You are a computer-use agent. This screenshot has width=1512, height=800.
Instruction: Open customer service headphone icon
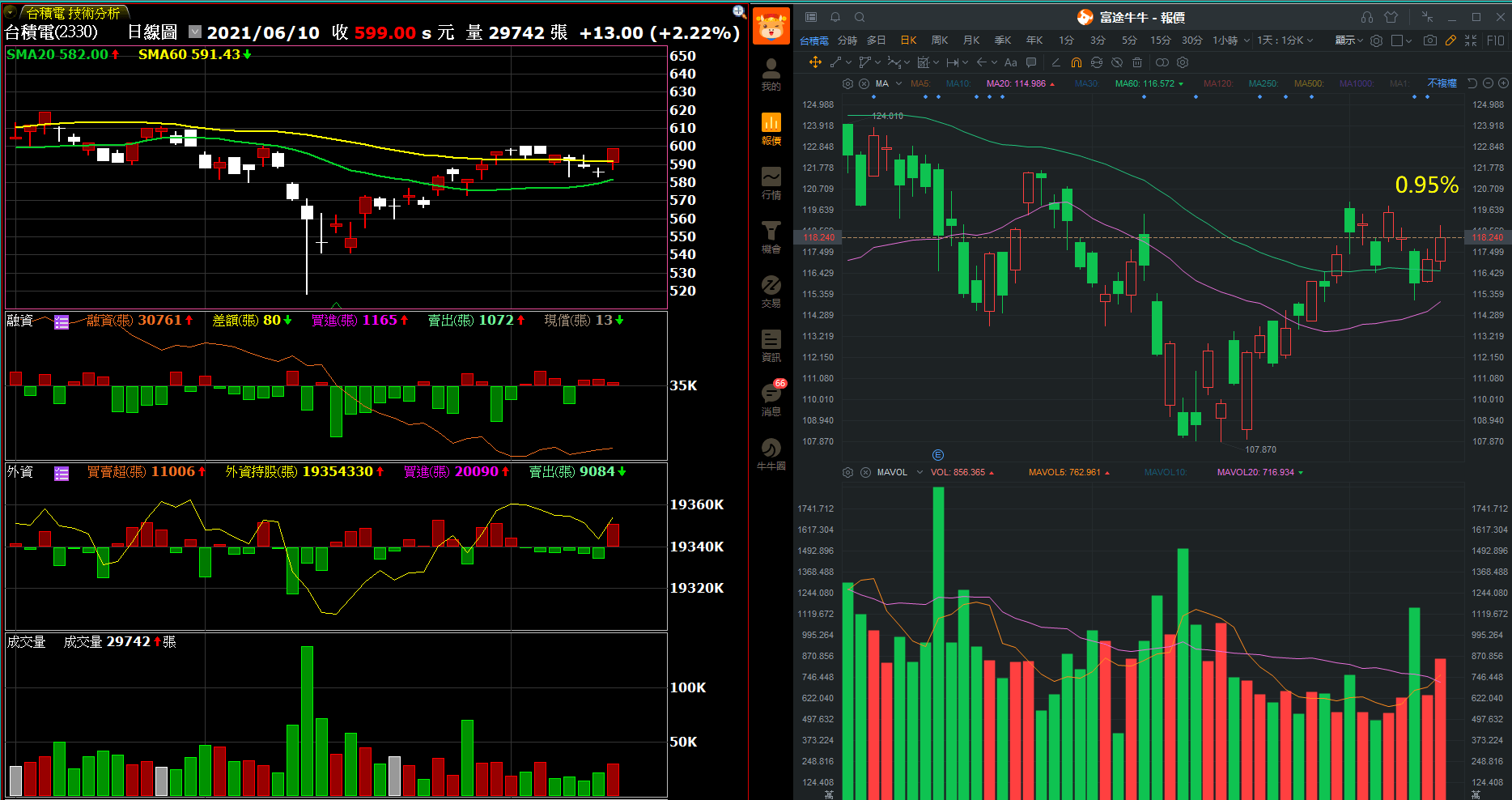(1367, 17)
